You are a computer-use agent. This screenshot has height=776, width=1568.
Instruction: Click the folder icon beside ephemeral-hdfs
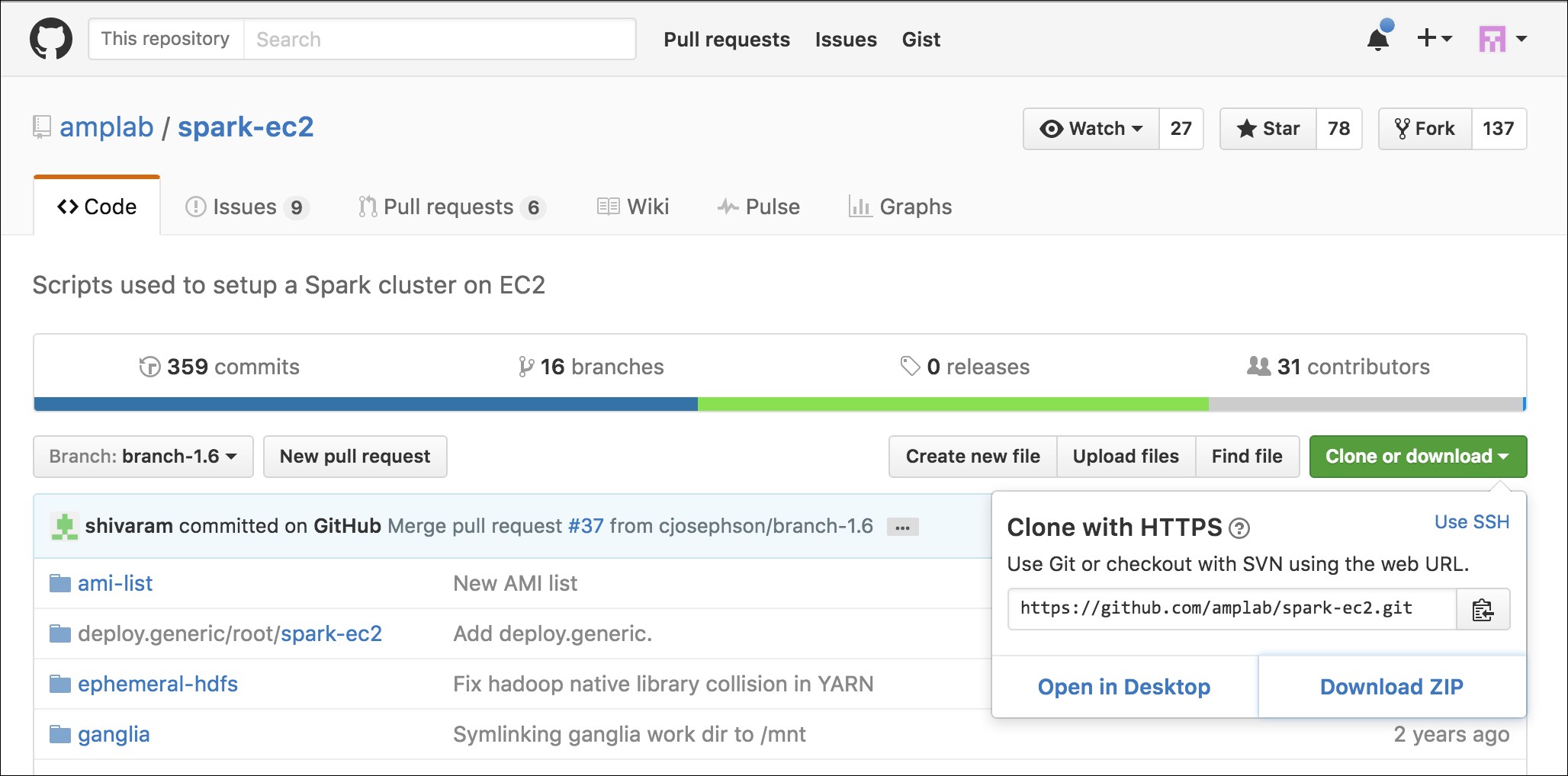(60, 684)
